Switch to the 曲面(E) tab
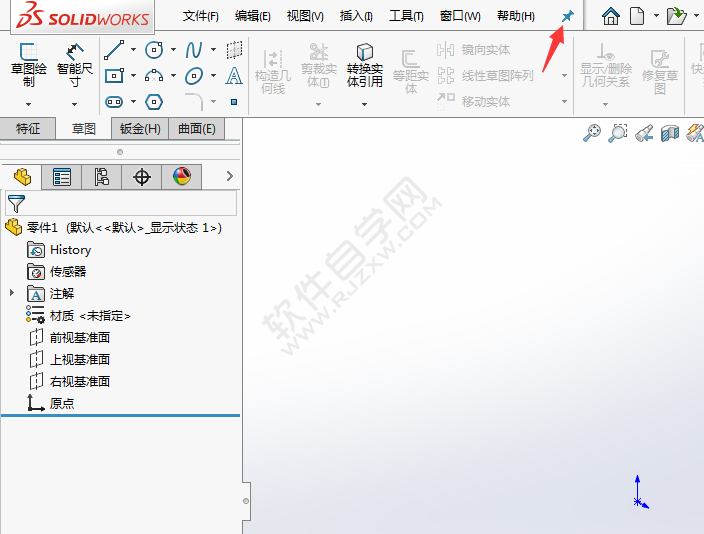Image resolution: width=704 pixels, height=534 pixels. point(197,129)
